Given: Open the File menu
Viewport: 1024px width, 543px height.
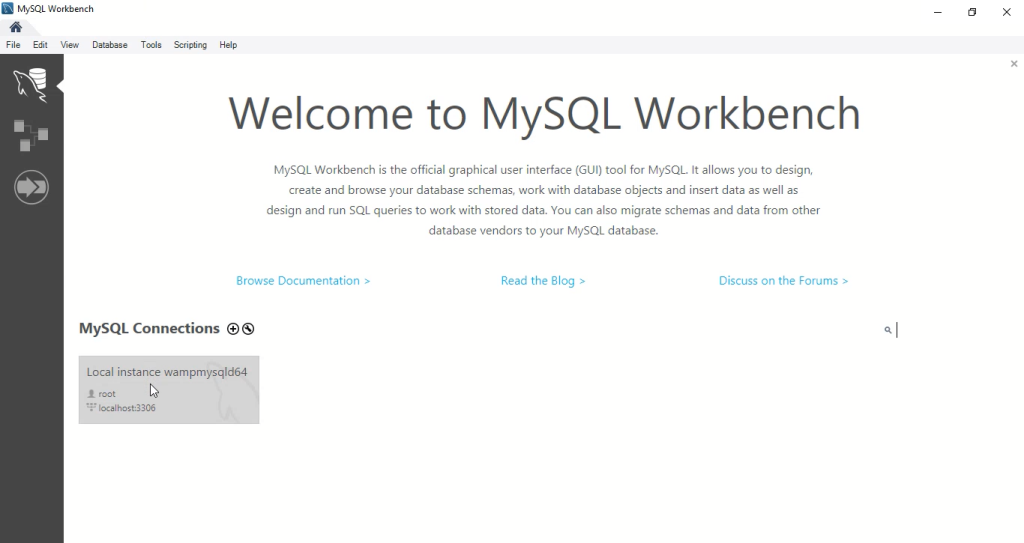Looking at the screenshot, I should (x=13, y=45).
